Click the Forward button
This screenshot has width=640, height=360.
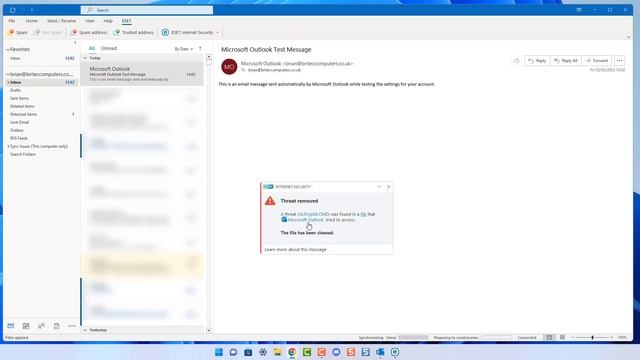(x=597, y=60)
